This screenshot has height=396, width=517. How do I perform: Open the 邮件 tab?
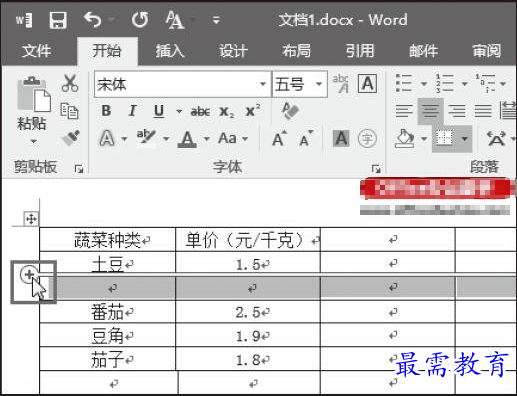[423, 51]
